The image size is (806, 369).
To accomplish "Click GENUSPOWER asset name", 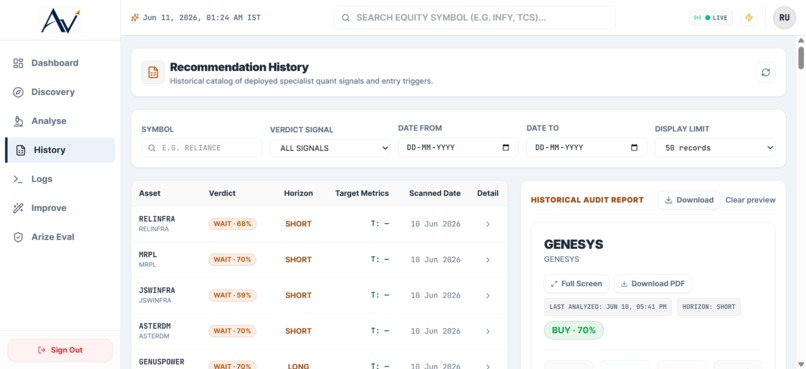I will coord(161,362).
